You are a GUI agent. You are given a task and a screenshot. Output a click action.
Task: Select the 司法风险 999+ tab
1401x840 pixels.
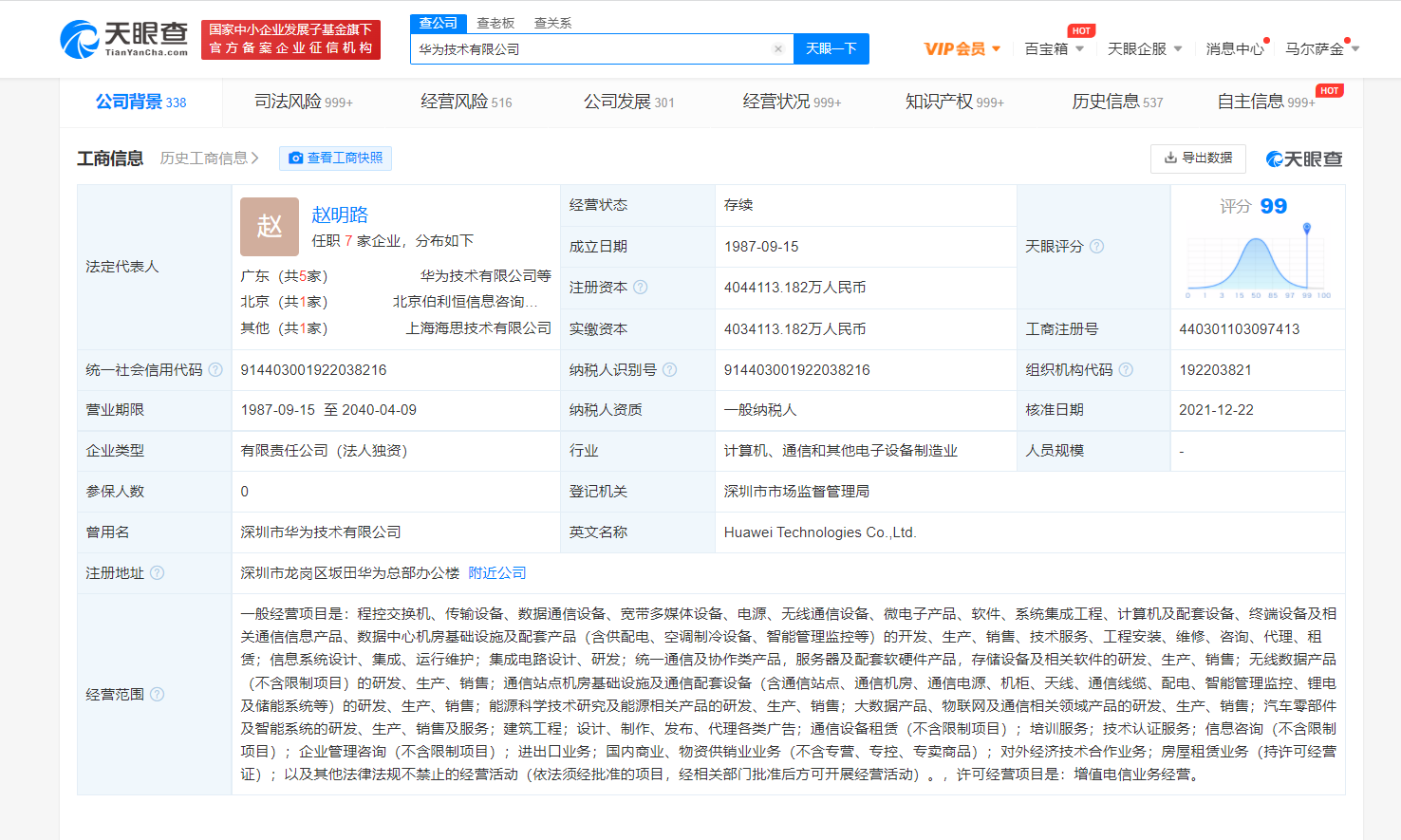click(303, 102)
